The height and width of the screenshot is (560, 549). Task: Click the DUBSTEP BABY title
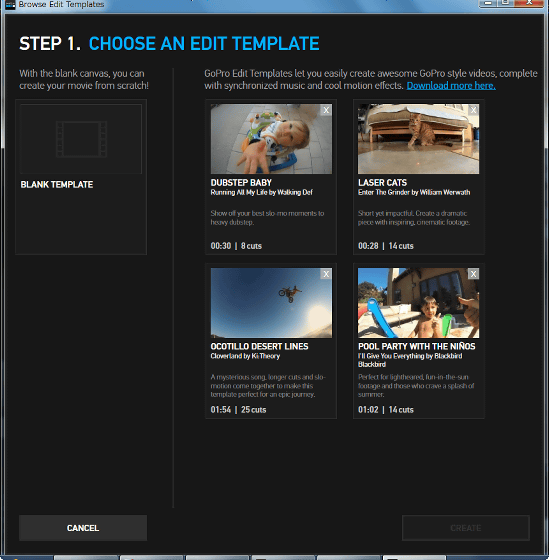(241, 183)
